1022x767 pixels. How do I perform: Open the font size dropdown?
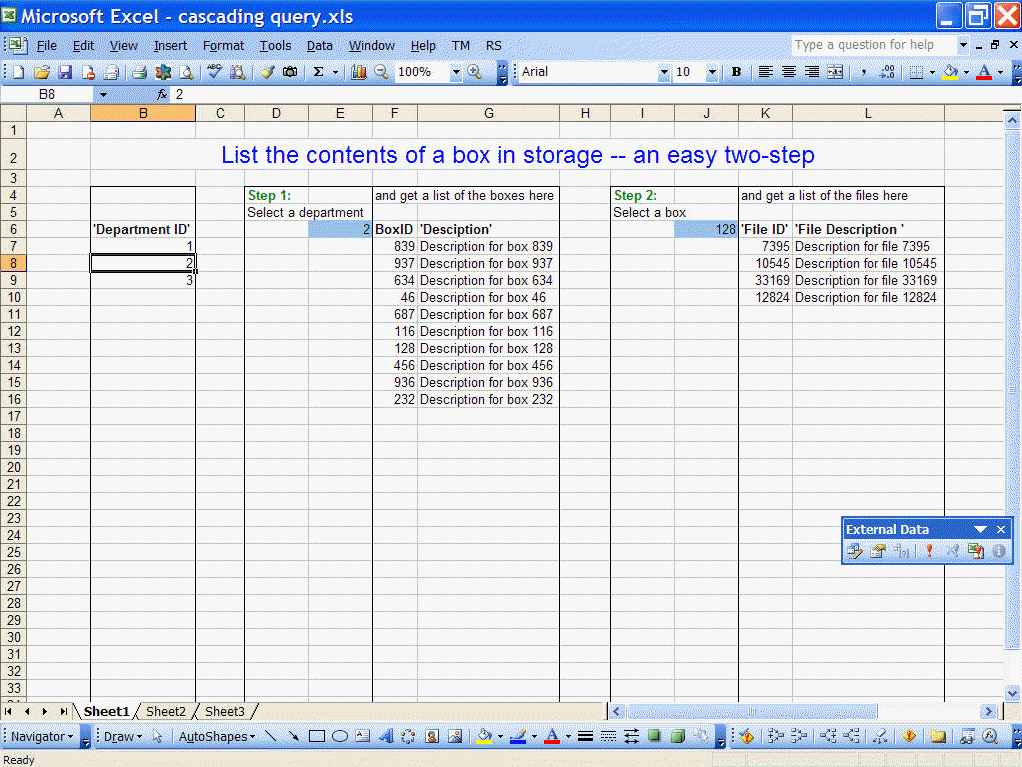712,72
